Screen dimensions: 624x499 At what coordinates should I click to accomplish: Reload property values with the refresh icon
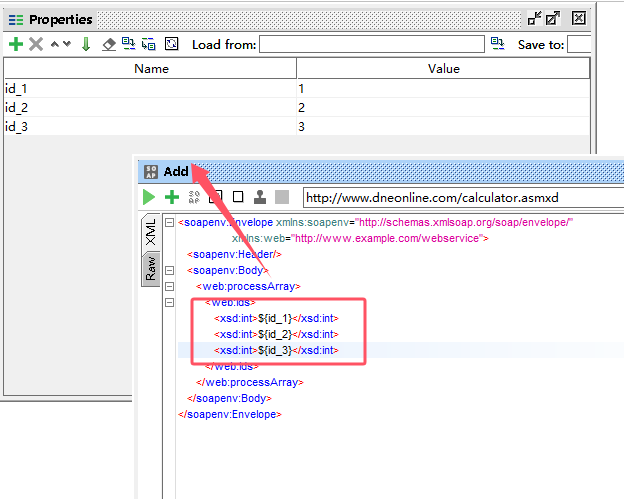click(x=172, y=44)
